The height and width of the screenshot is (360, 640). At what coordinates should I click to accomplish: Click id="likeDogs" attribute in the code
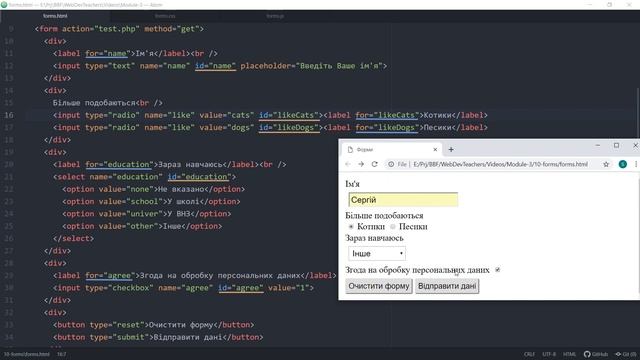point(289,127)
